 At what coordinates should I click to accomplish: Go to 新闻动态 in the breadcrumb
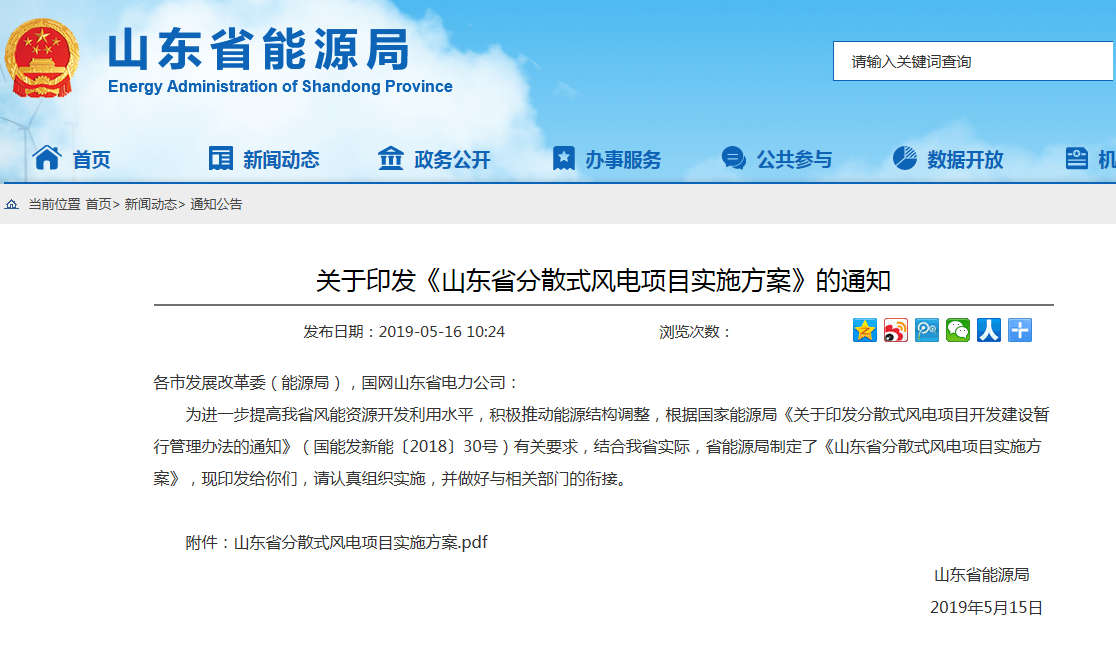coord(151,204)
